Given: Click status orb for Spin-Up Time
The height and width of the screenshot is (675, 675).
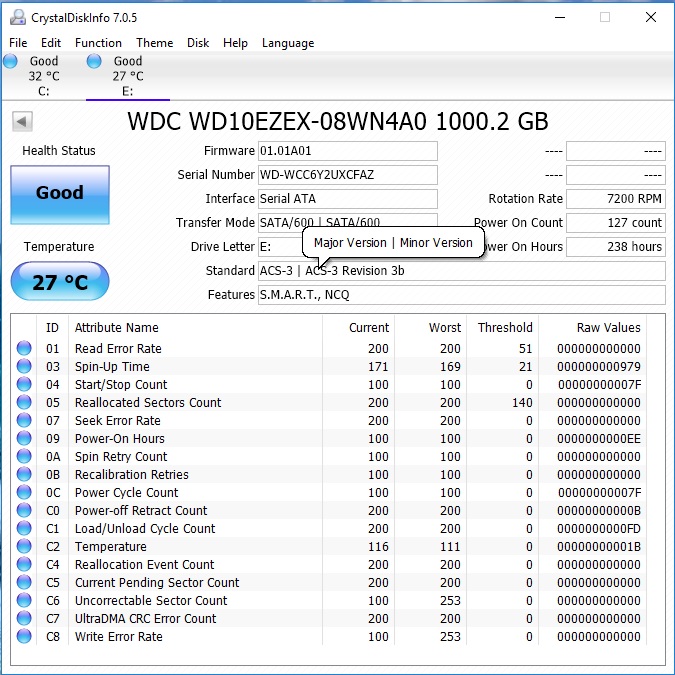Looking at the screenshot, I should (24, 366).
